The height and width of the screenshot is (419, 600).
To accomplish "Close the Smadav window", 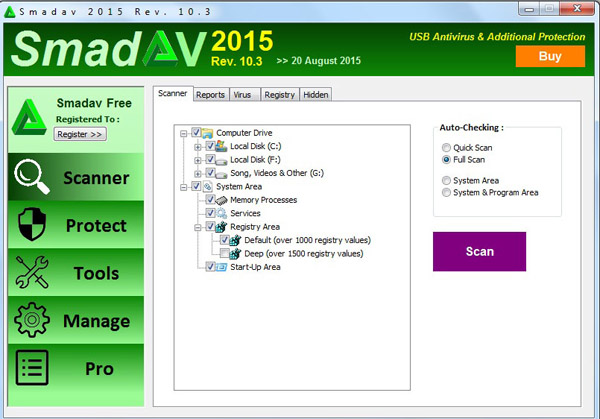I will pos(577,8).
